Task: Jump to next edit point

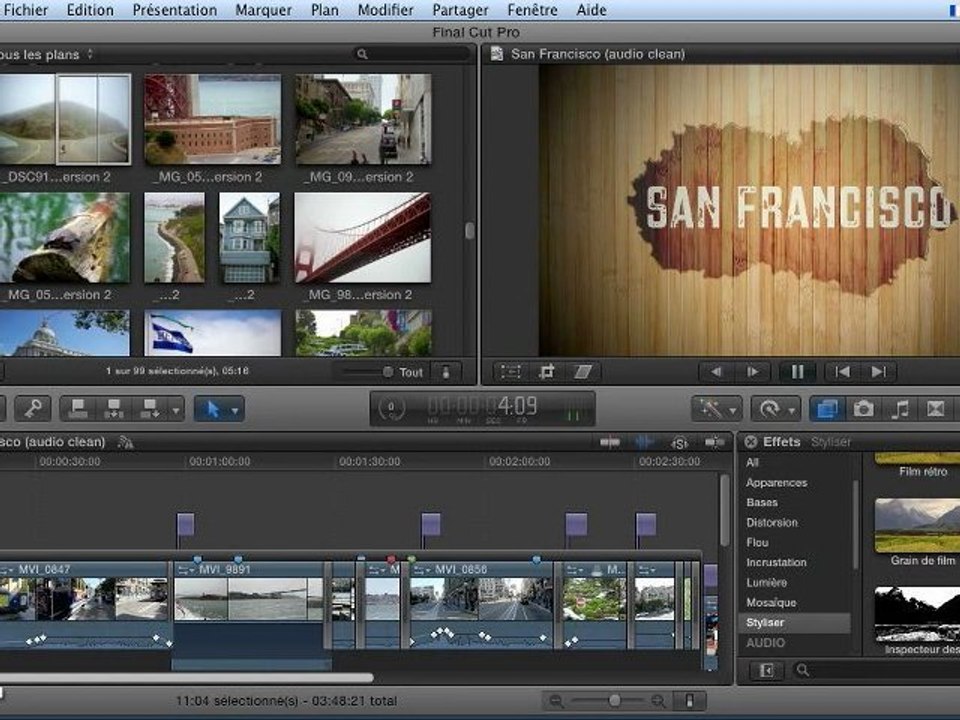Action: (x=879, y=372)
